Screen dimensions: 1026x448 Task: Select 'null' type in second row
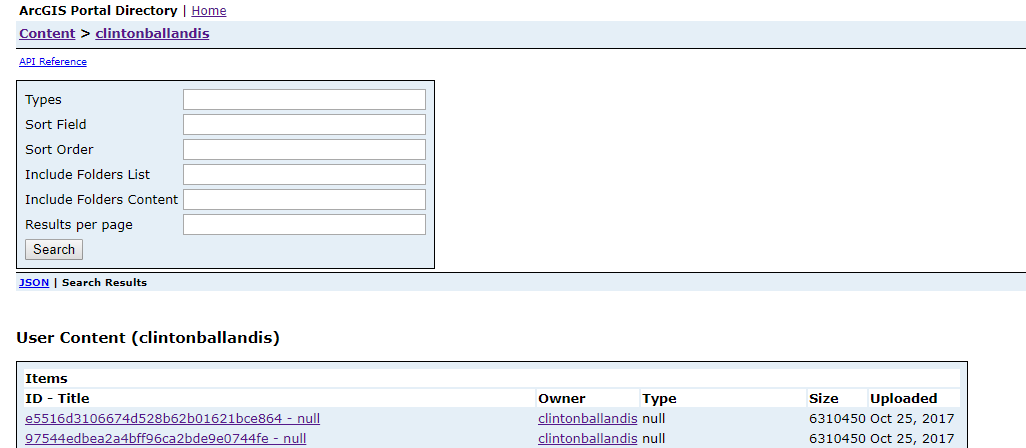[654, 438]
